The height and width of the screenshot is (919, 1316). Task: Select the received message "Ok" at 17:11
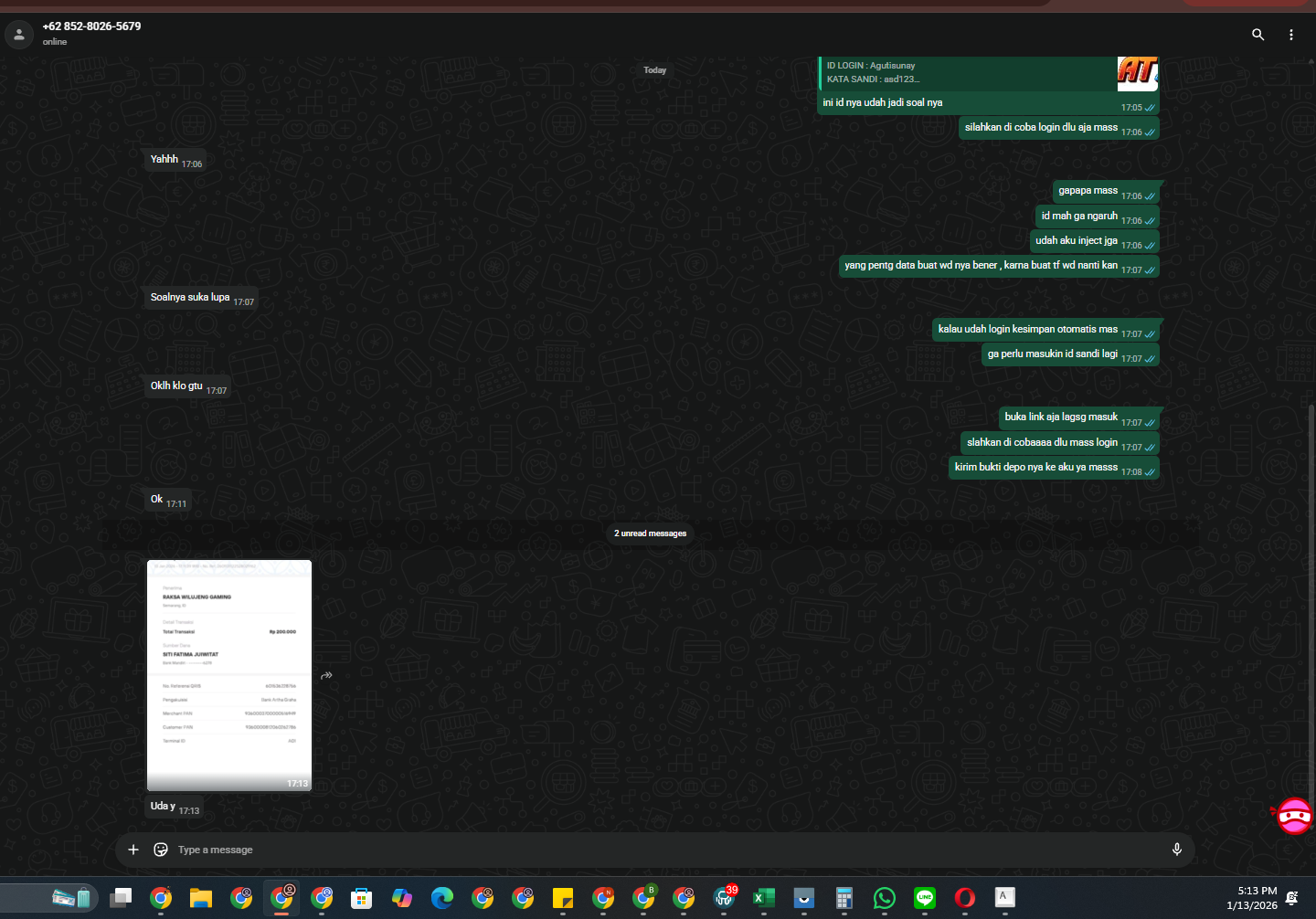168,500
